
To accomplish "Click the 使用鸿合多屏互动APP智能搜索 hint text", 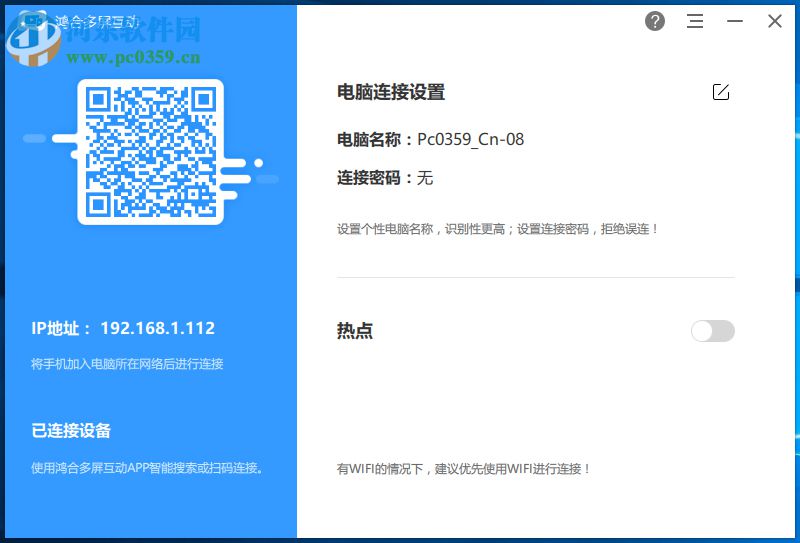I will pyautogui.click(x=147, y=467).
